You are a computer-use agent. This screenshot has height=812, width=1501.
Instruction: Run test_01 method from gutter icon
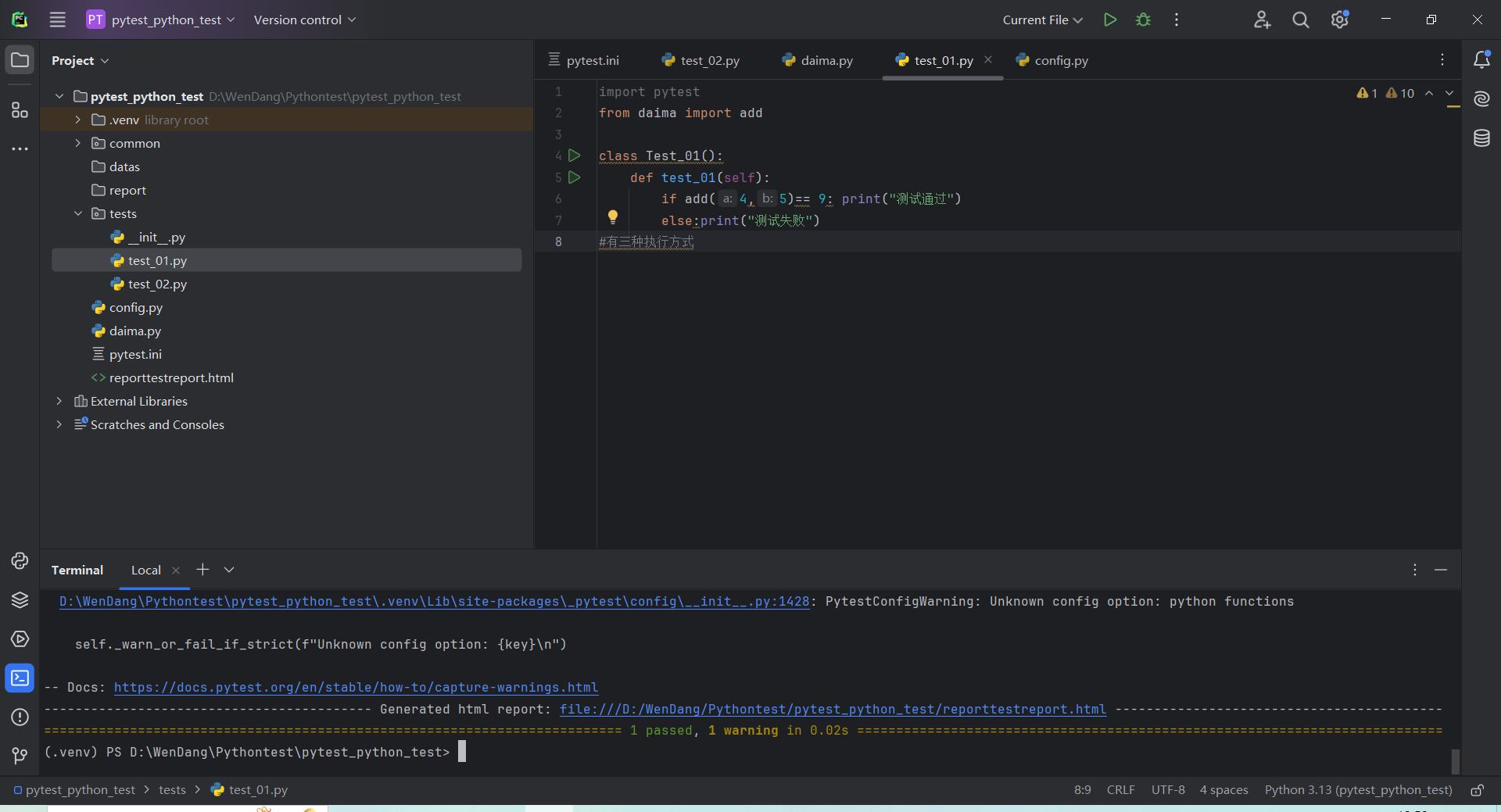575,177
